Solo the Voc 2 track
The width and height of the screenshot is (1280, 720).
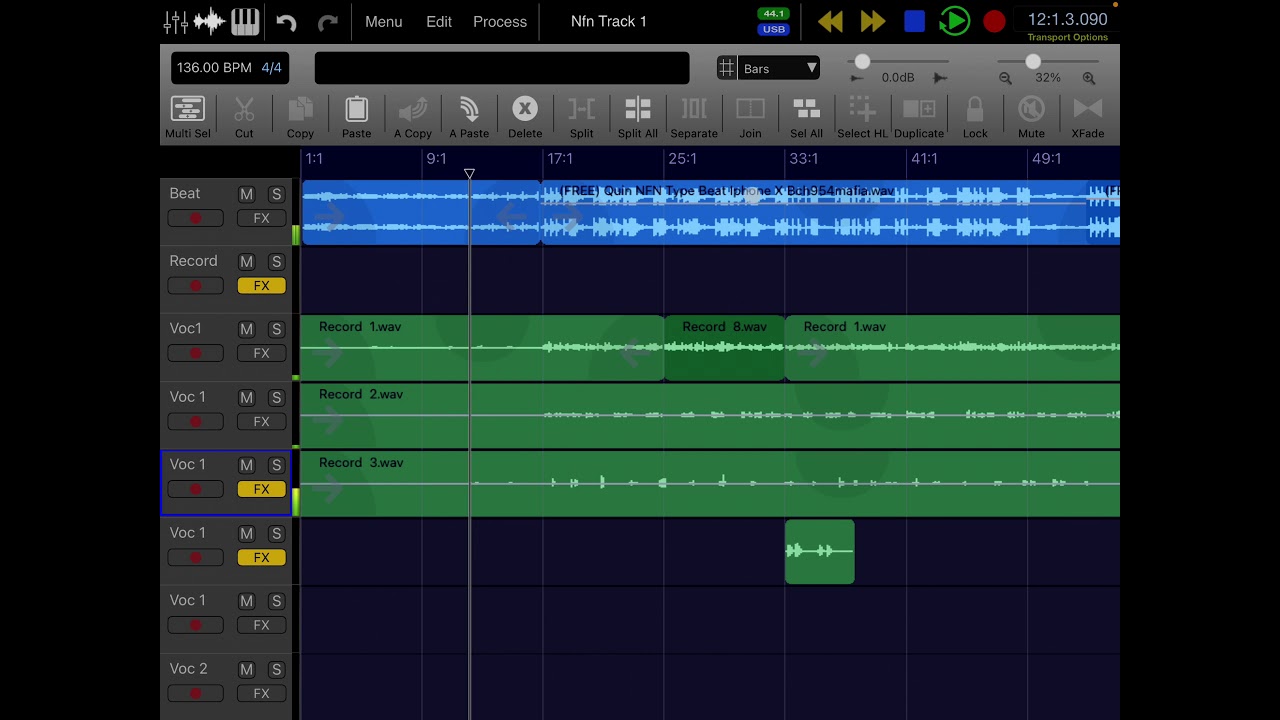(276, 670)
